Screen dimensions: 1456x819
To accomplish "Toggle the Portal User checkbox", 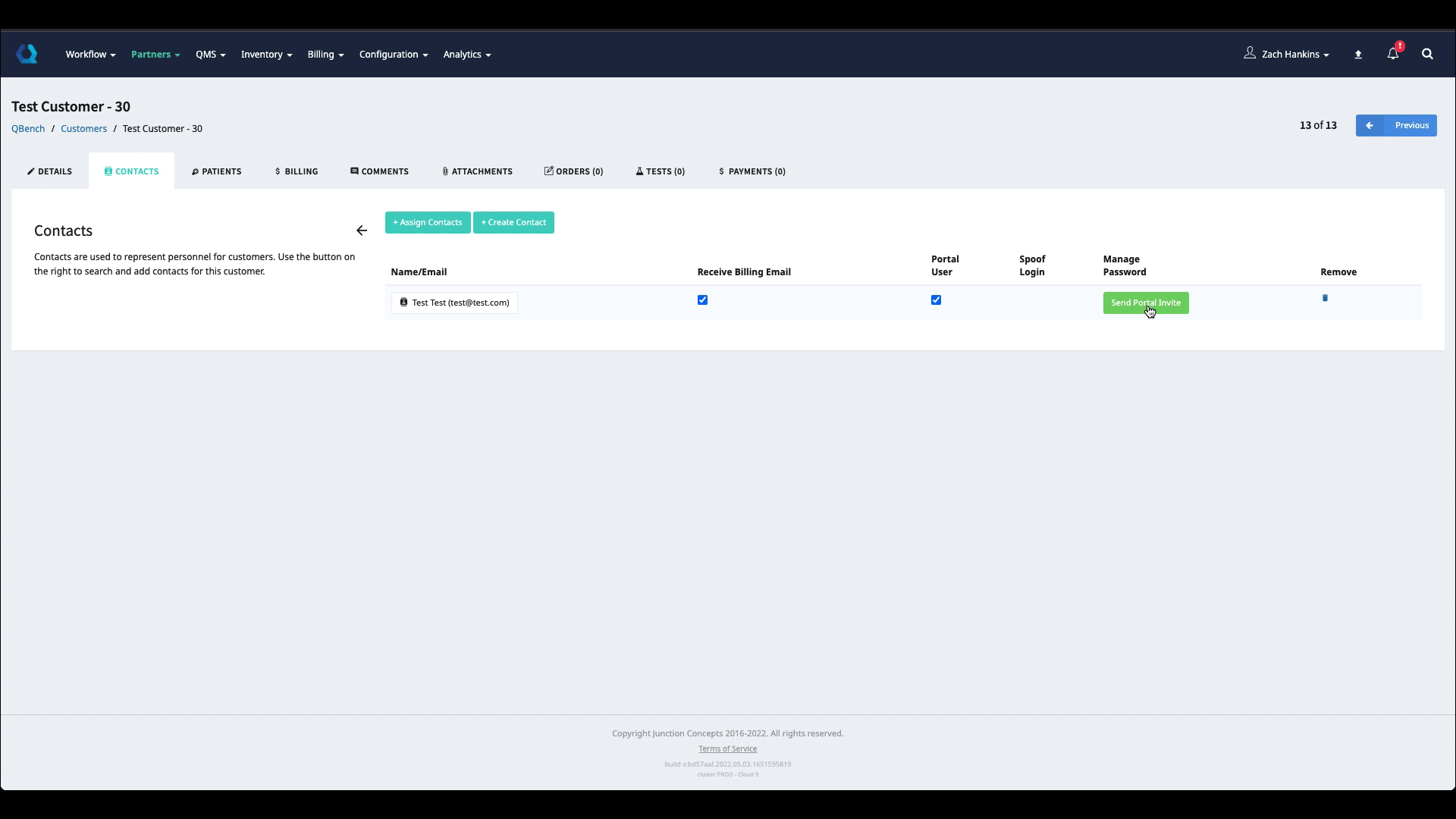I will 936,300.
